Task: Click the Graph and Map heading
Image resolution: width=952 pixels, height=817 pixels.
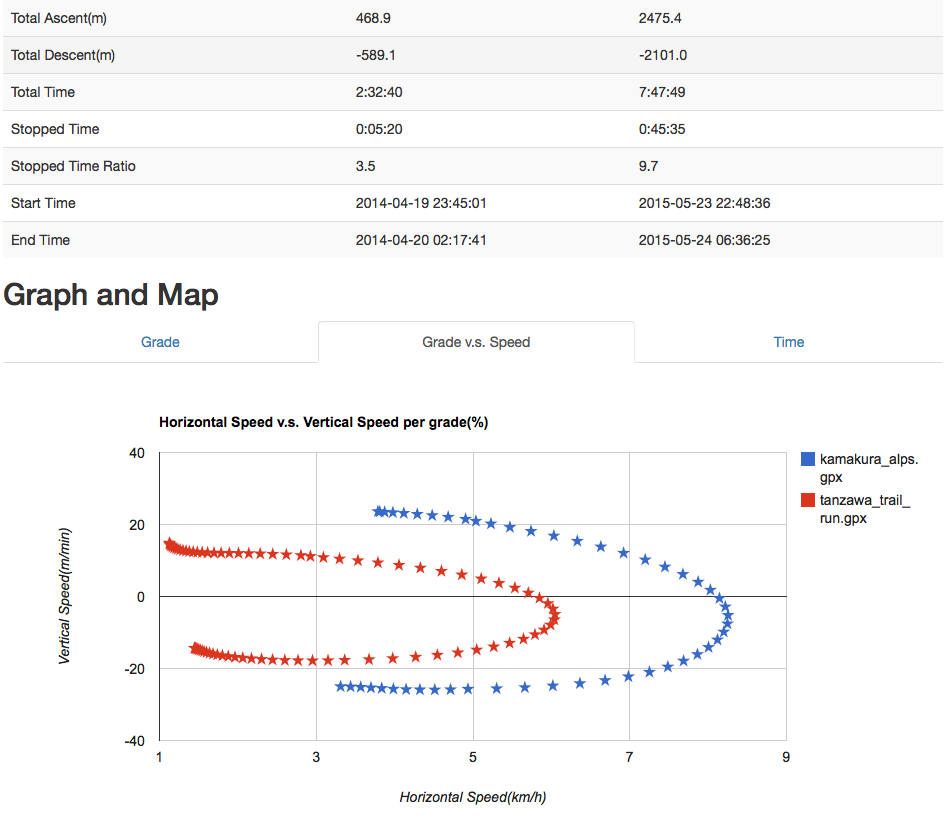Action: 110,295
